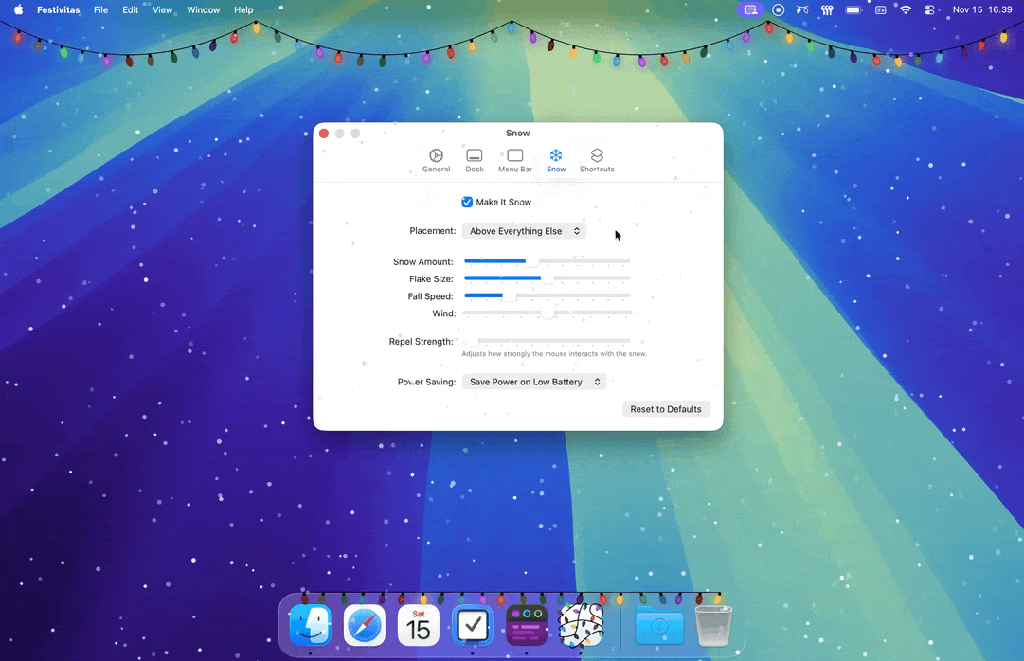Open the Window menu
This screenshot has height=661, width=1024.
203,9
